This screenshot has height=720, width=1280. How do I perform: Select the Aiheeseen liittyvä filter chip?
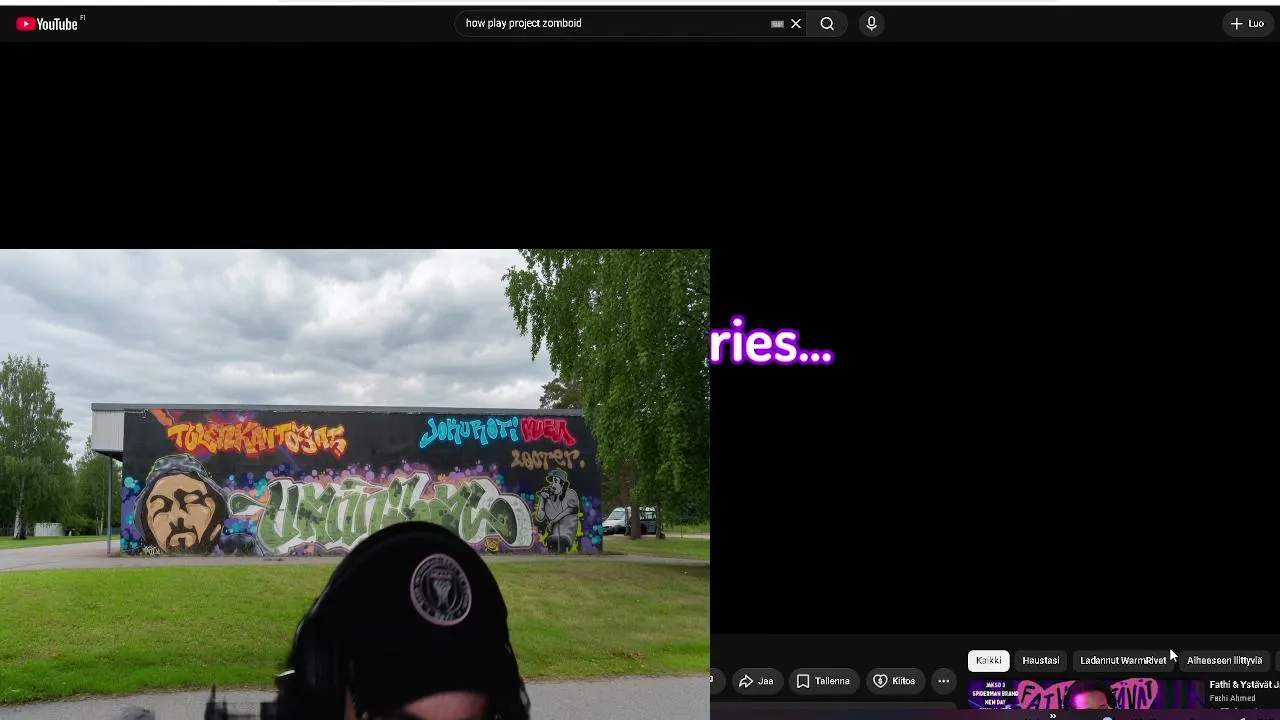click(1224, 660)
